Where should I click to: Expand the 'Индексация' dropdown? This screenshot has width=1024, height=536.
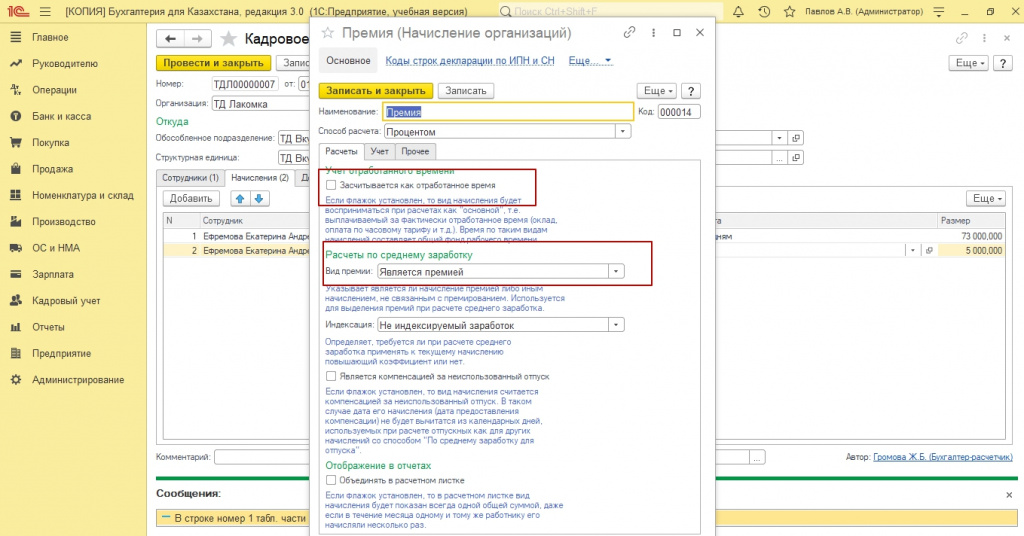click(x=617, y=324)
